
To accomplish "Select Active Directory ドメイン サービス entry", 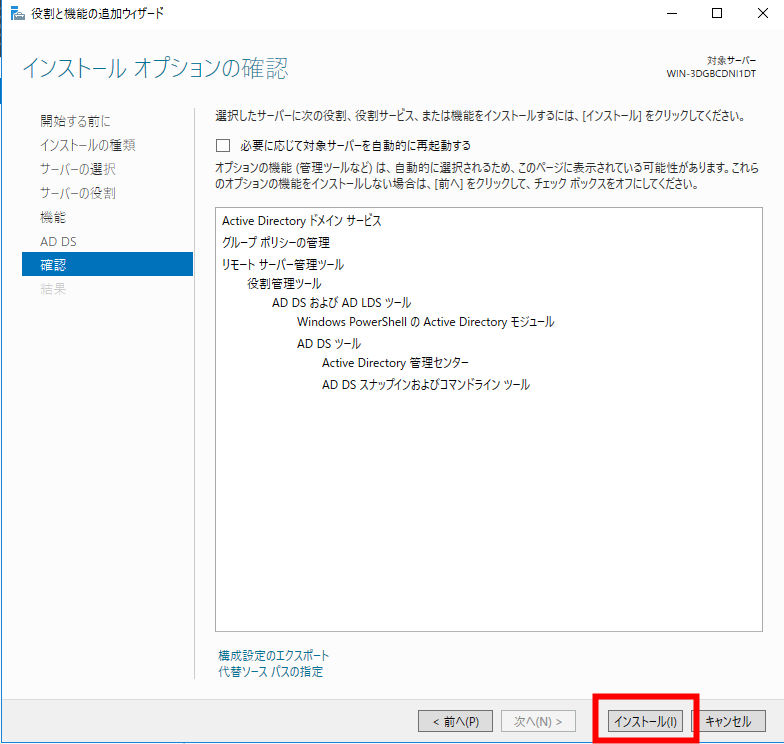I will [302, 220].
